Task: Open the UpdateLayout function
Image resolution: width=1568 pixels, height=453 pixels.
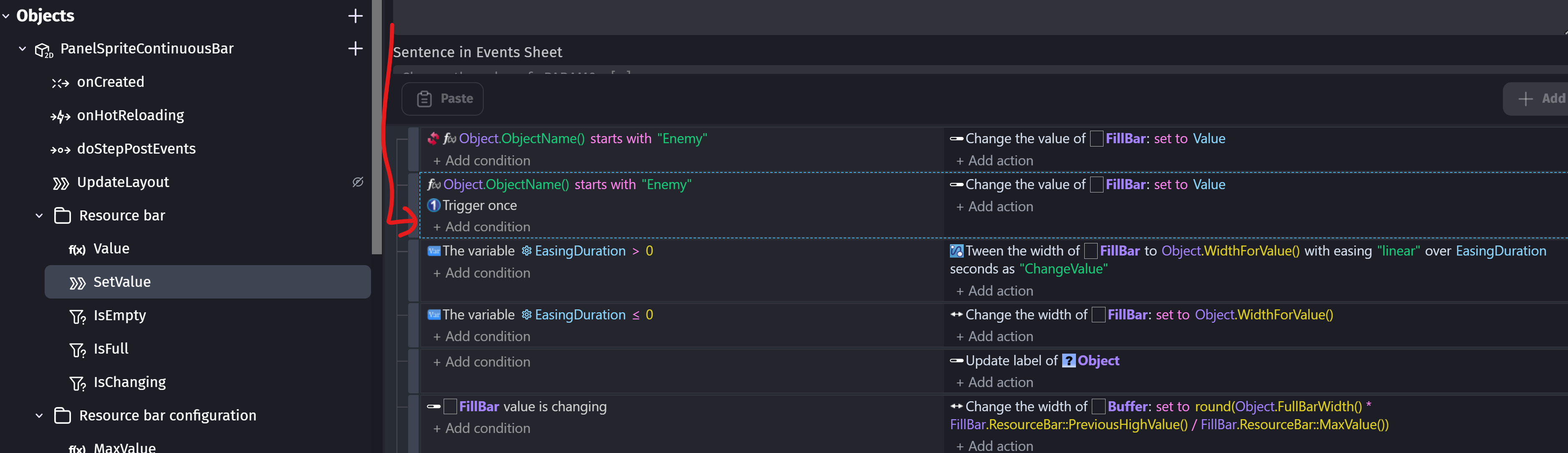Action: 123,182
